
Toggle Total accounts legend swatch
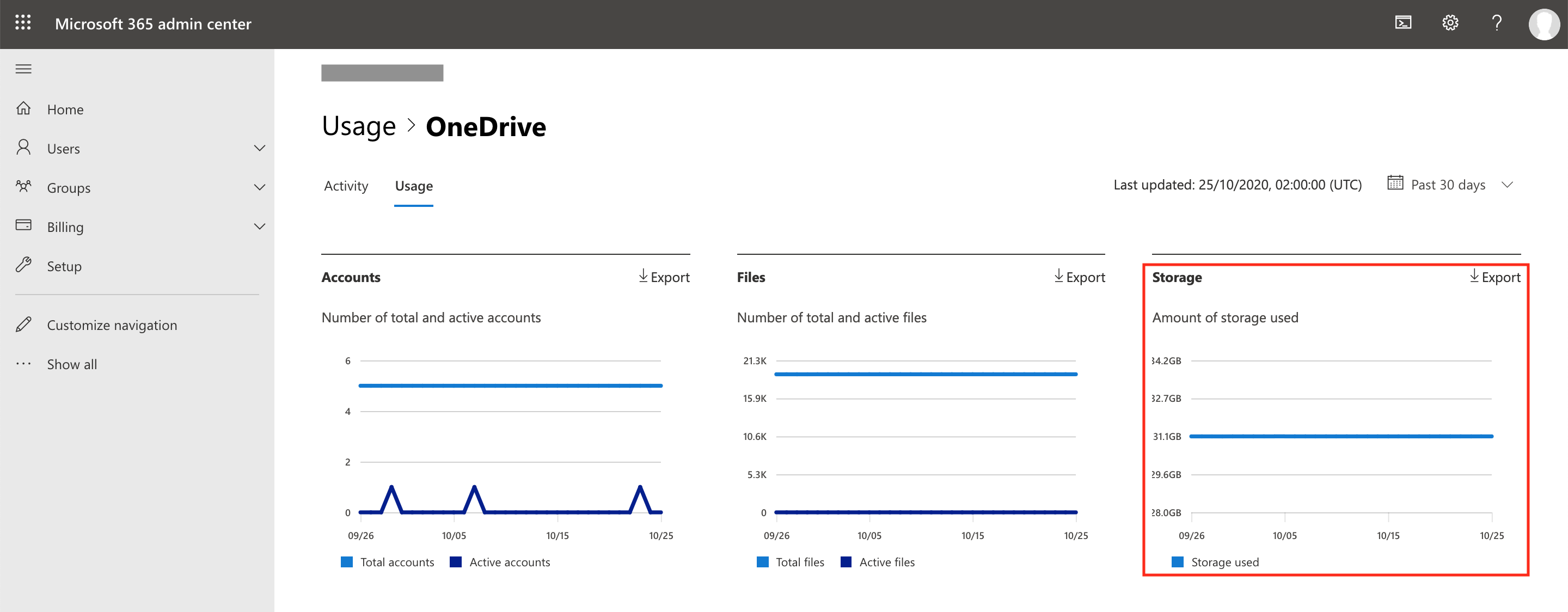click(346, 561)
